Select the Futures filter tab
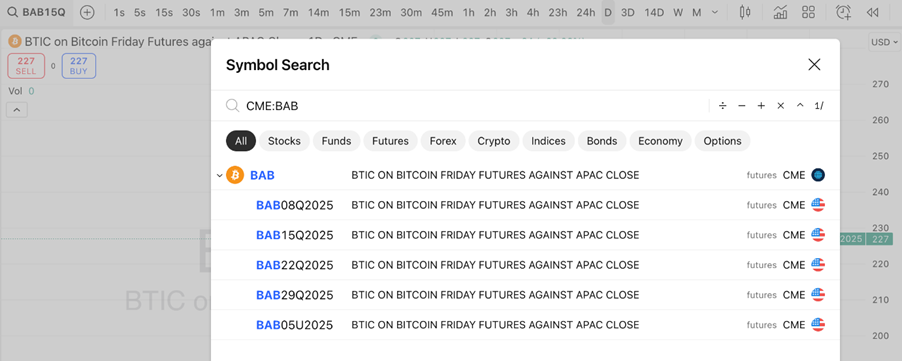Image resolution: width=902 pixels, height=361 pixels. [x=390, y=141]
